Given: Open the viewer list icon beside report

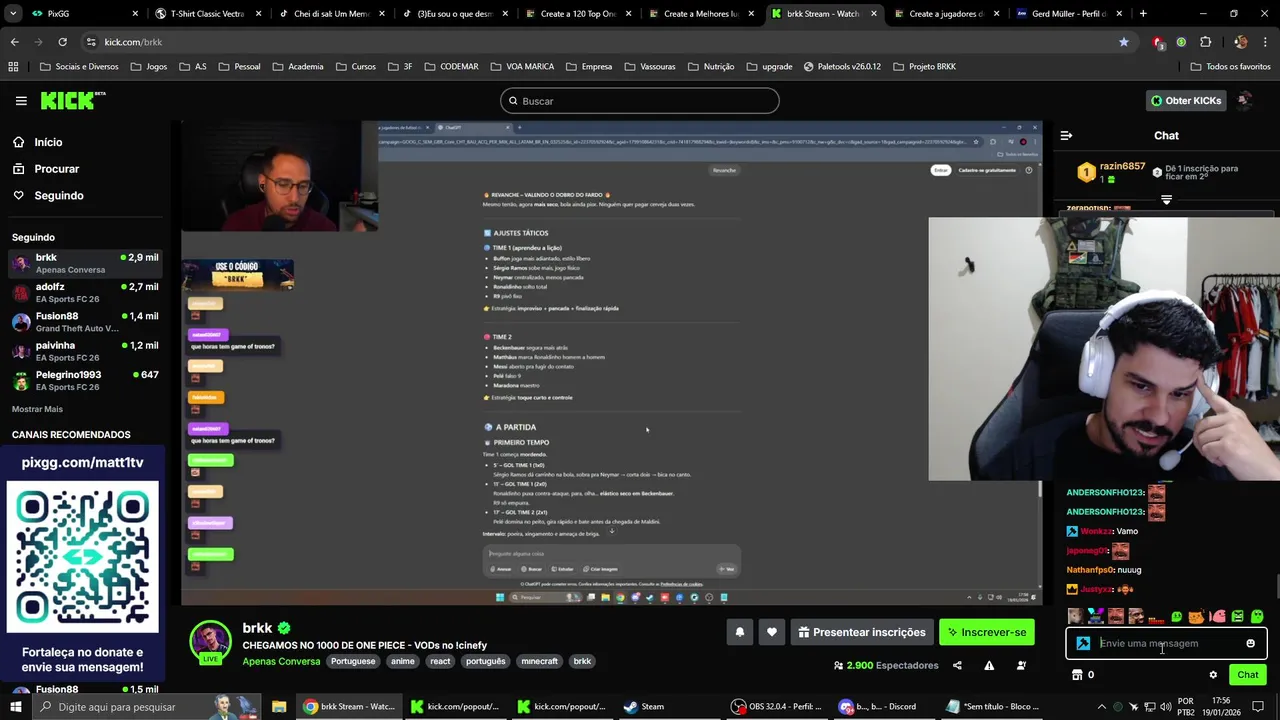Looking at the screenshot, I should [1021, 666].
